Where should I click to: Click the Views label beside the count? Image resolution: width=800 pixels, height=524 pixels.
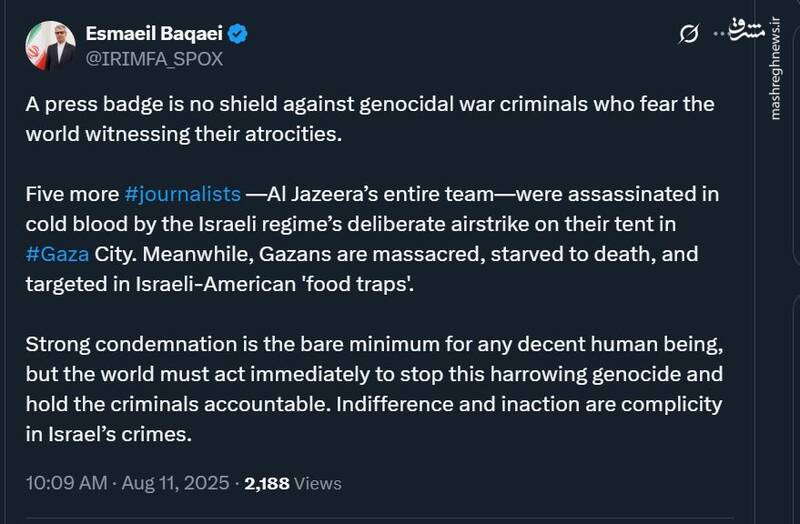[x=318, y=483]
